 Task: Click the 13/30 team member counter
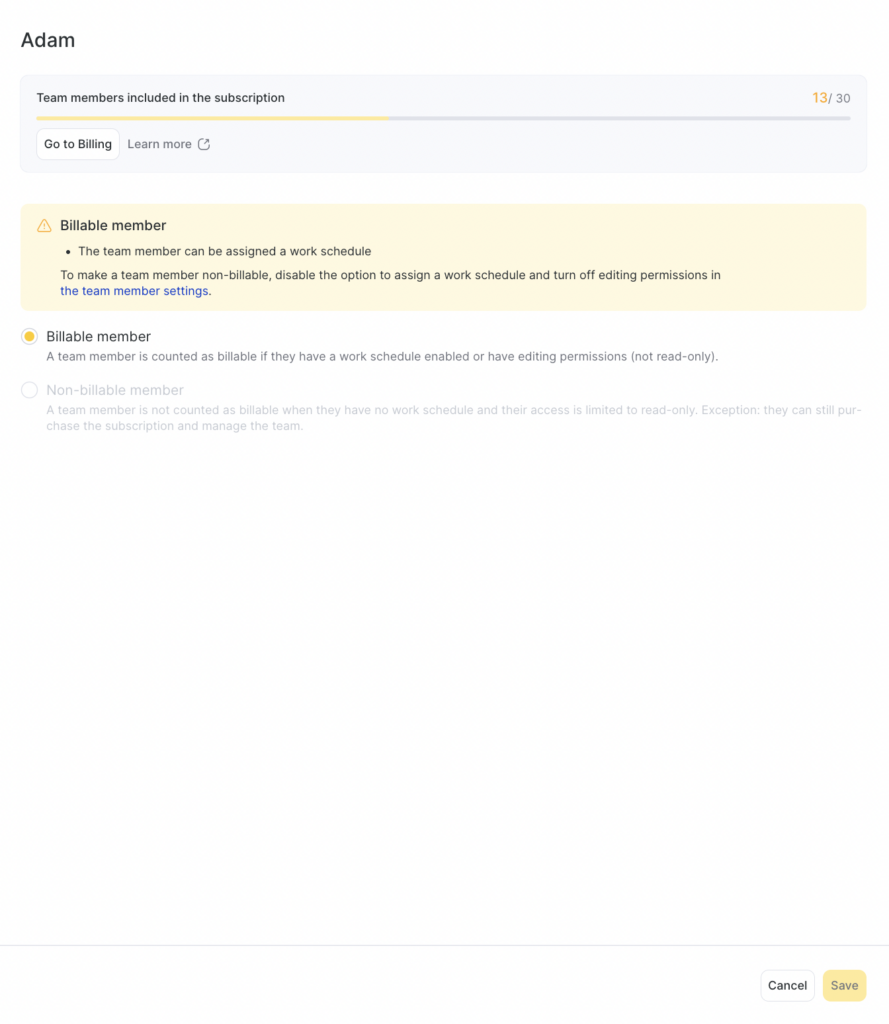(x=831, y=98)
